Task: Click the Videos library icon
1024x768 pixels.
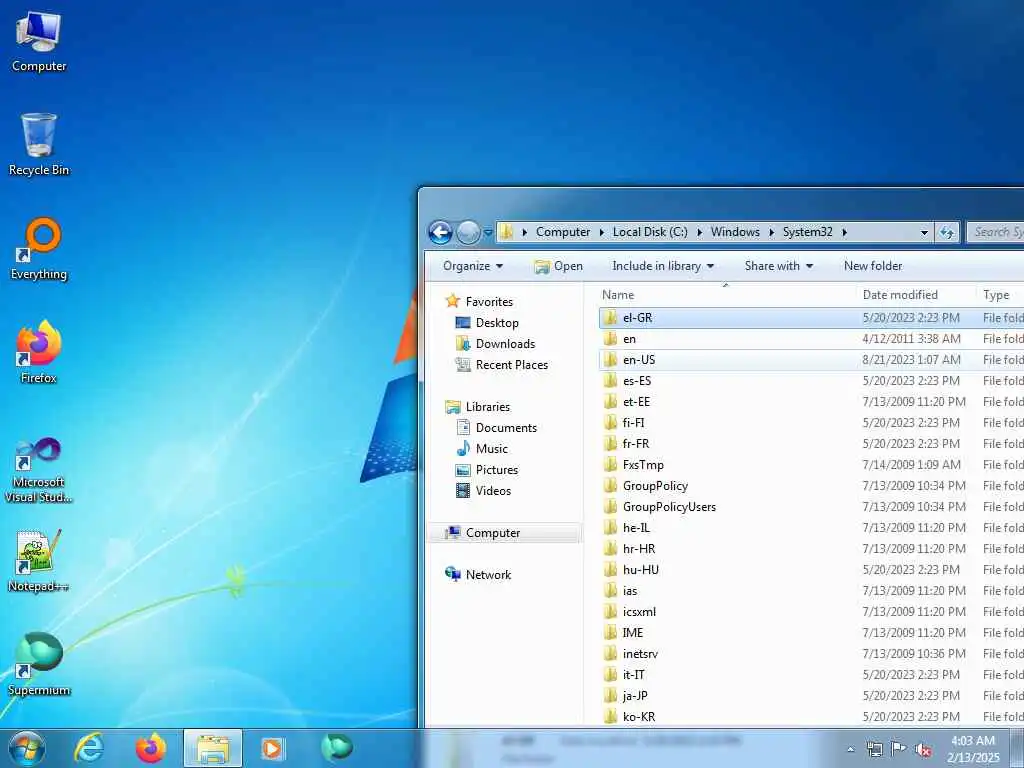Action: pos(463,490)
